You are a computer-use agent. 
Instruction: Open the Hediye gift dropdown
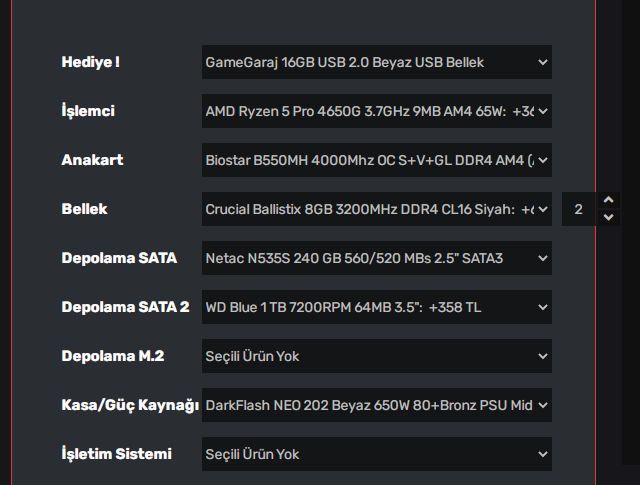pos(376,62)
